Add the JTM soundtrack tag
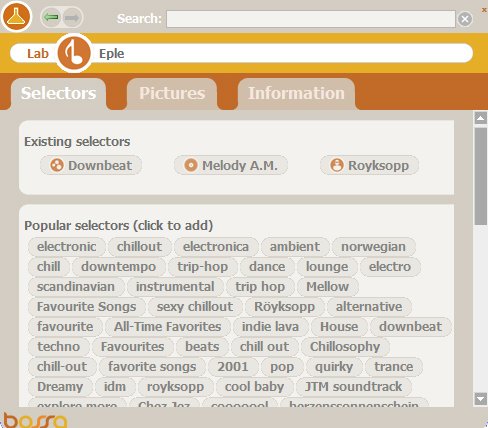This screenshot has height=428, width=488. click(354, 387)
